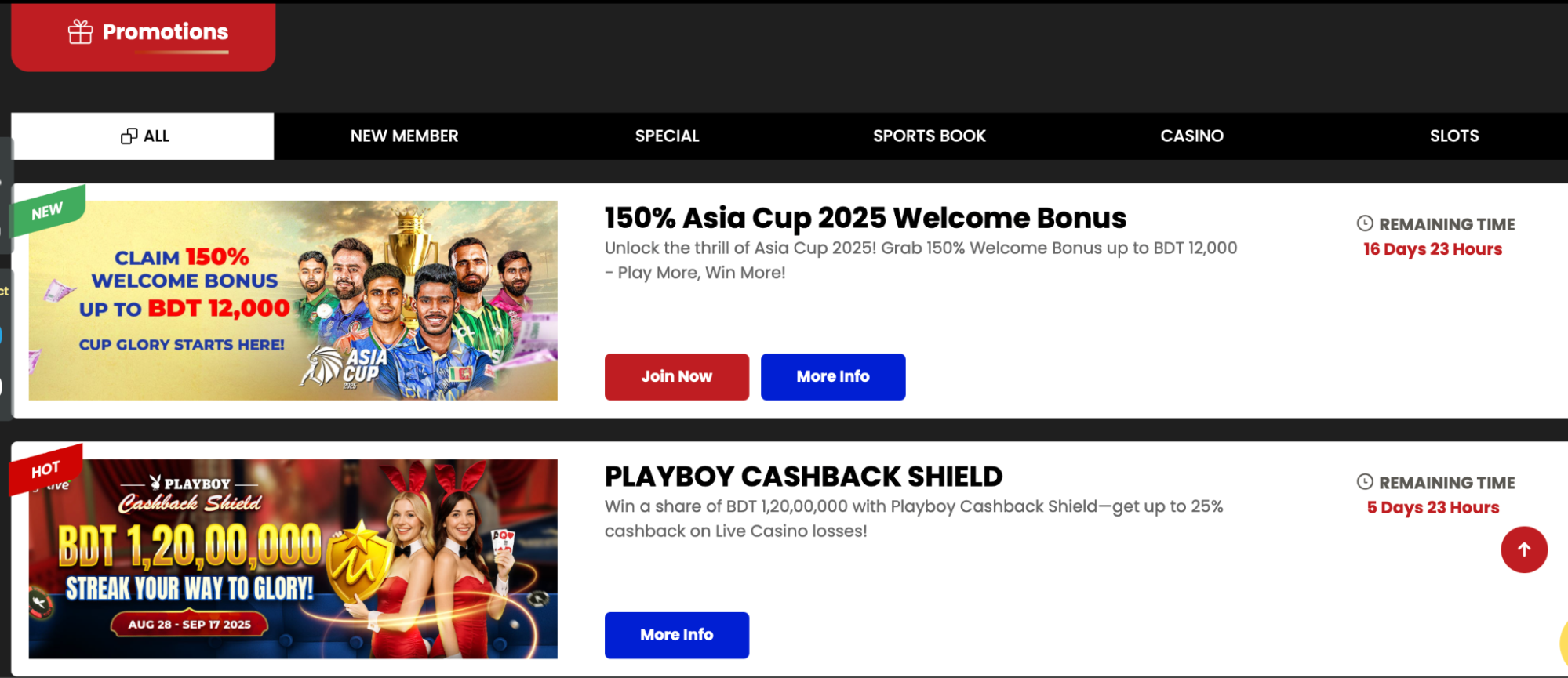Viewport: 1568px width, 678px height.
Task: Click the clock icon beside Playboy remaining time
Action: click(1365, 483)
